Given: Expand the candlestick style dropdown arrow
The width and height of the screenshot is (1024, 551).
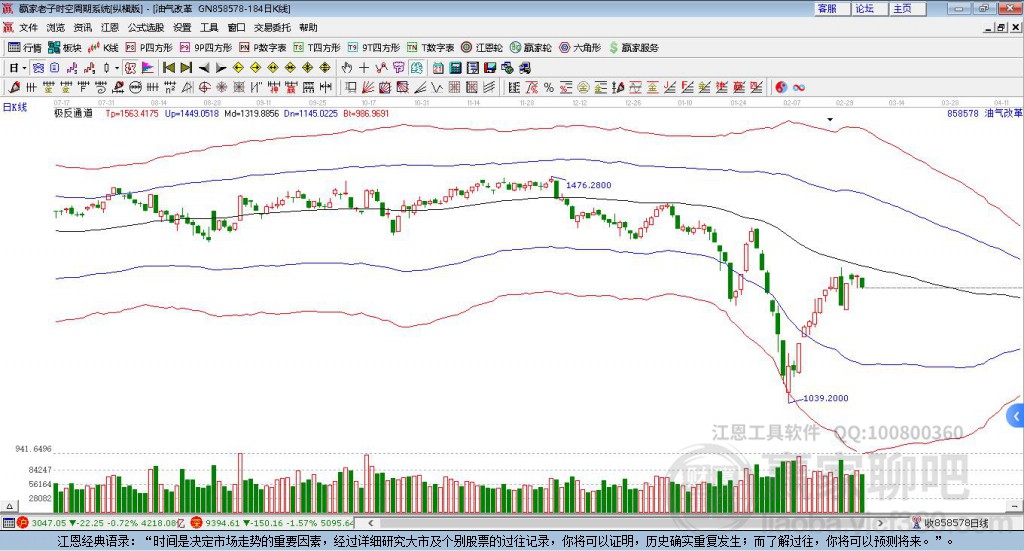Looking at the screenshot, I should (116, 68).
